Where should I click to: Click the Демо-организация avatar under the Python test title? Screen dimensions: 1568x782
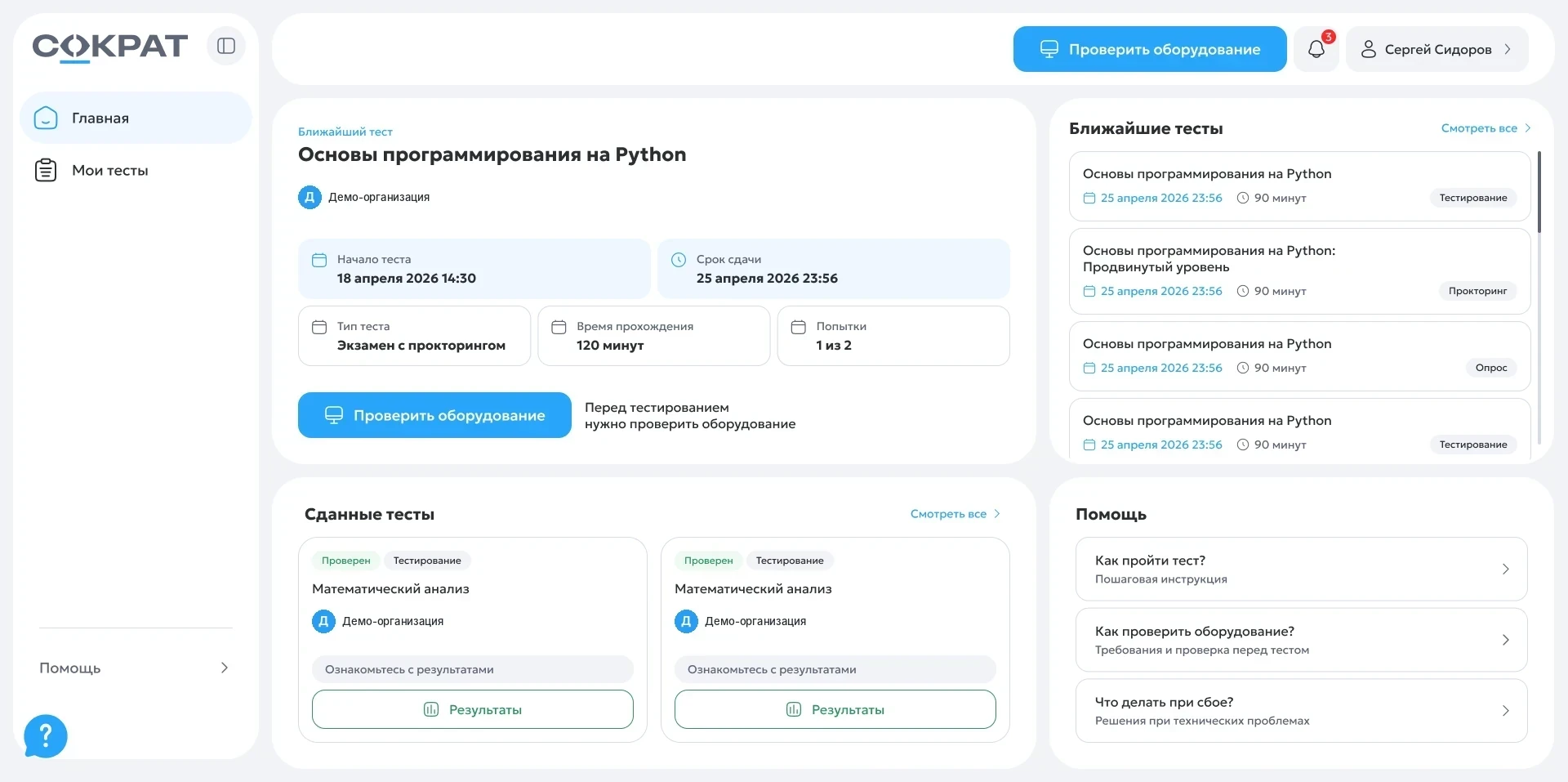pos(310,197)
